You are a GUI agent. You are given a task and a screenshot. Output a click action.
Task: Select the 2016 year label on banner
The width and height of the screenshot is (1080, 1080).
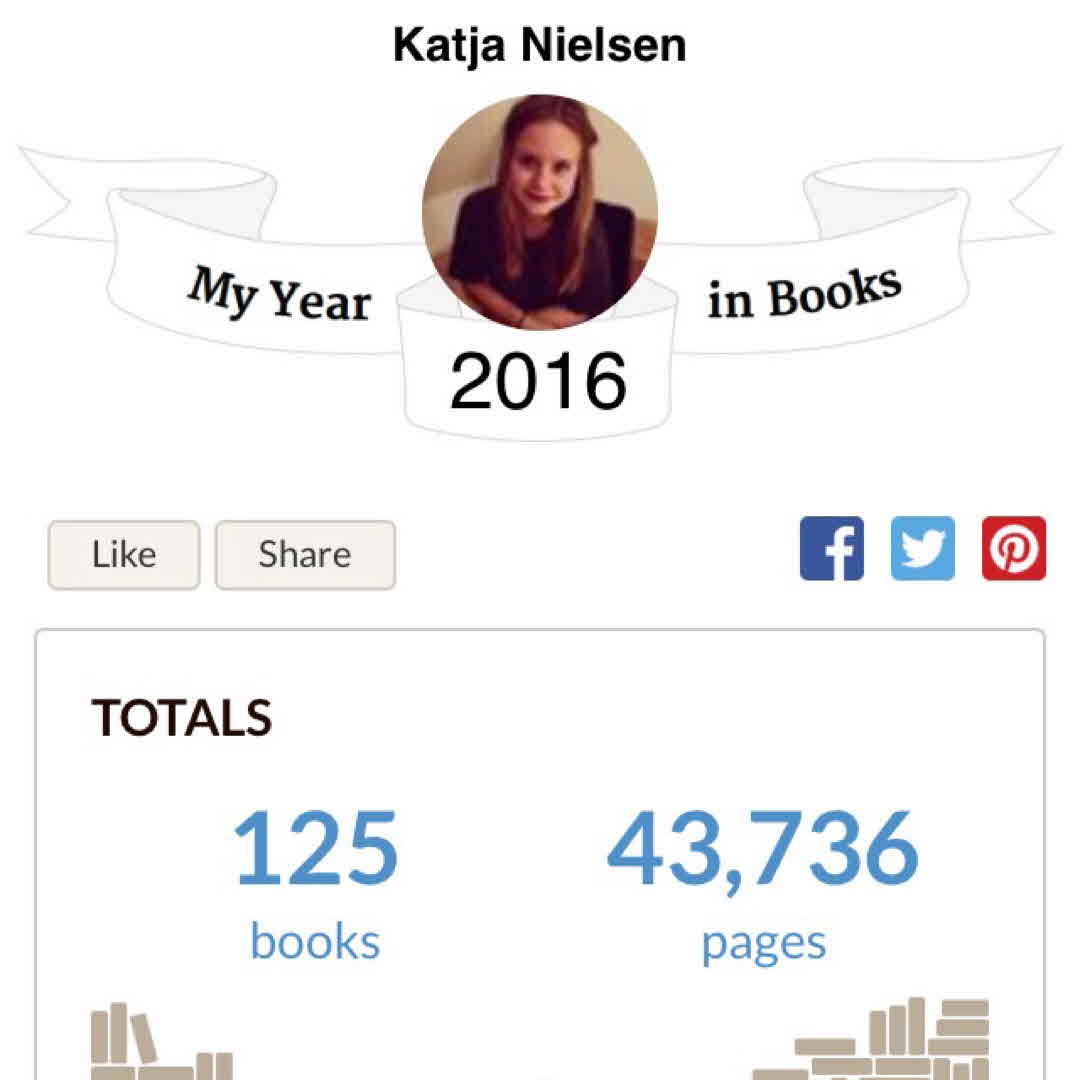538,382
